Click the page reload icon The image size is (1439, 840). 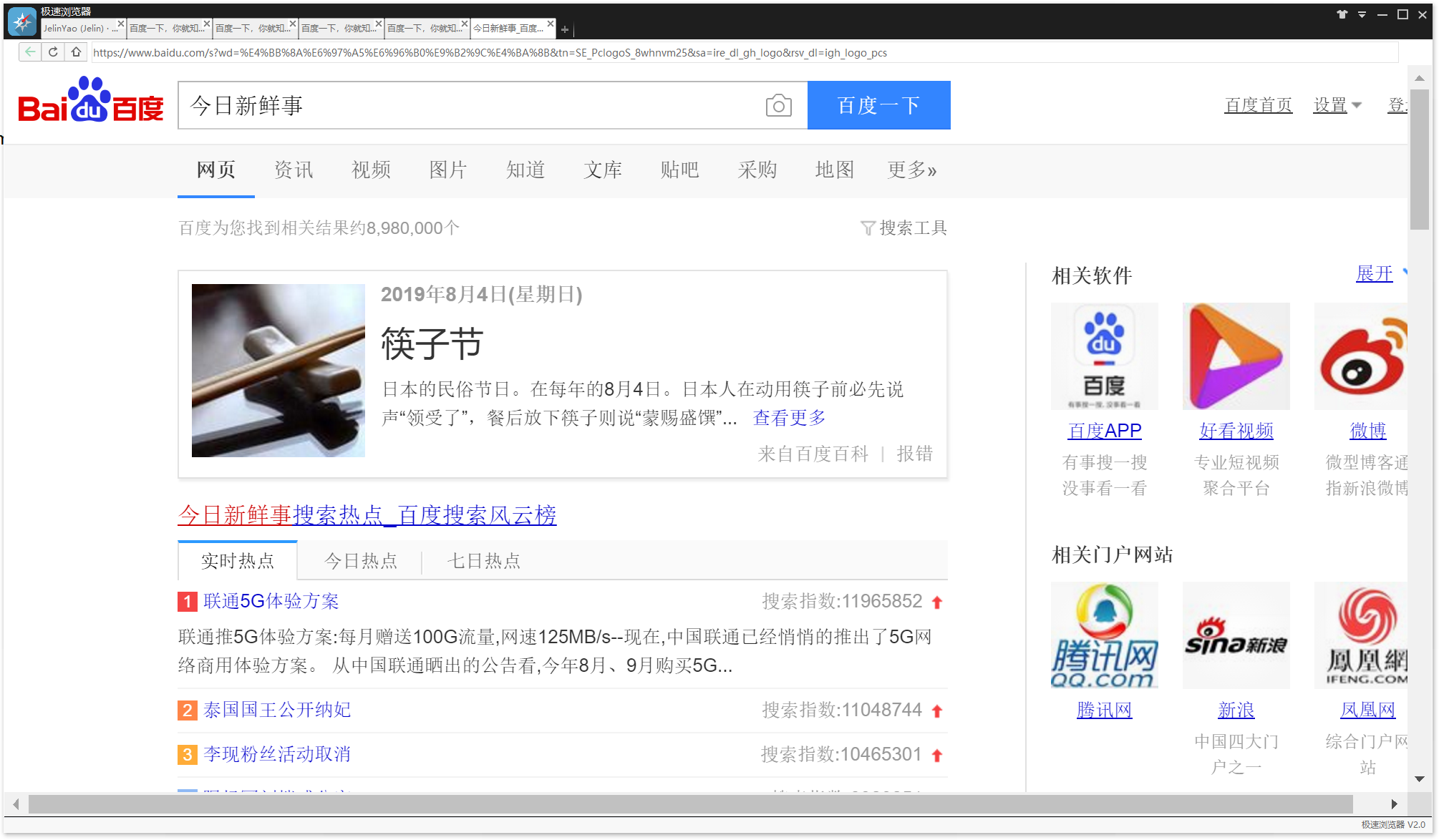53,52
